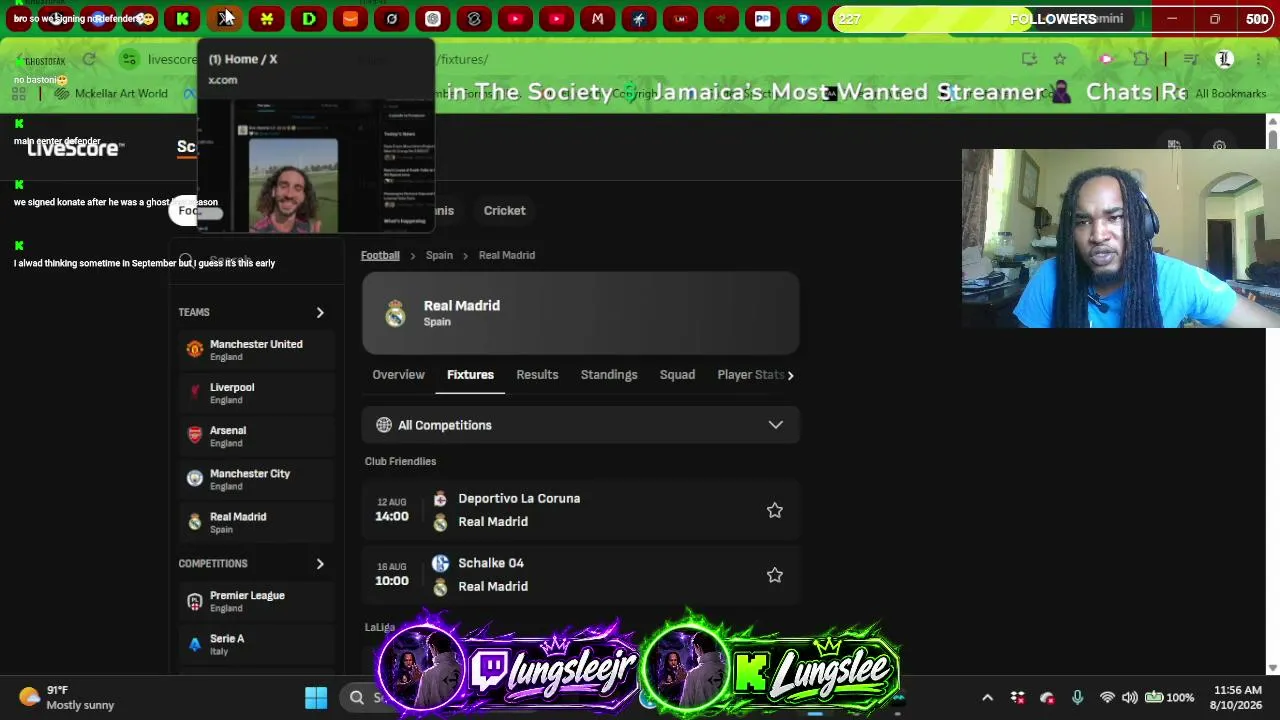The image size is (1280, 720).
Task: Switch to the X browser tab
Action: 225,18
